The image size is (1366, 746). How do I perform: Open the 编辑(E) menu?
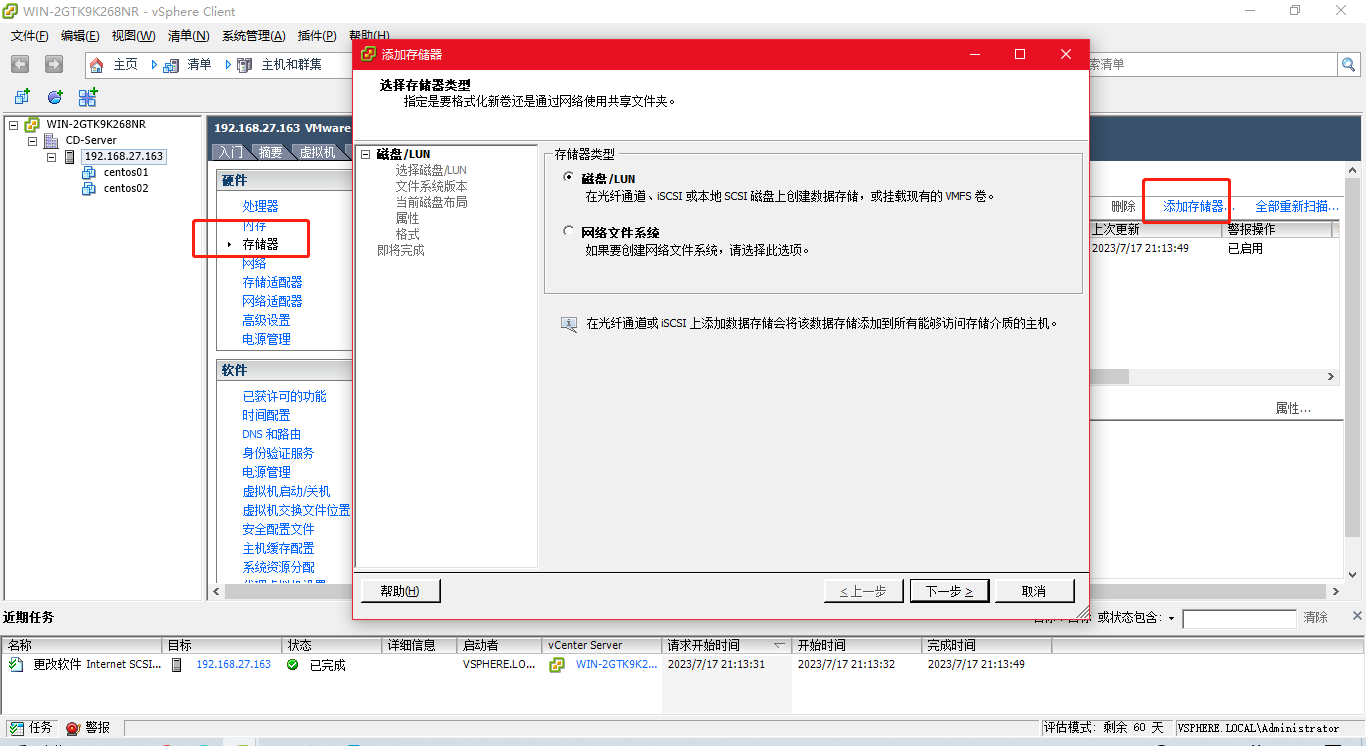(x=81, y=36)
